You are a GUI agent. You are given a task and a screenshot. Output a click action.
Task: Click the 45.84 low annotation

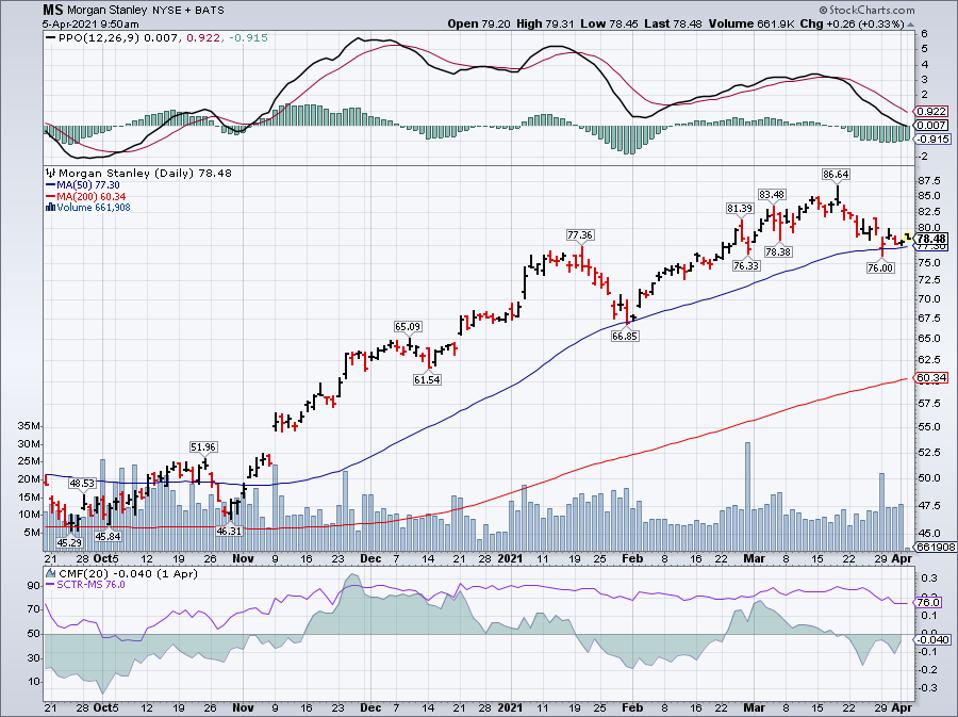(108, 536)
